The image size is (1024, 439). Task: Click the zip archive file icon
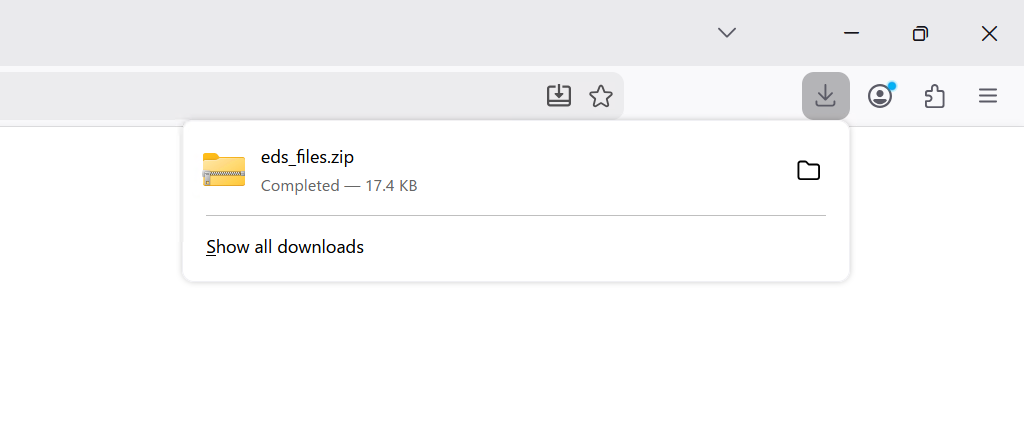(224, 171)
